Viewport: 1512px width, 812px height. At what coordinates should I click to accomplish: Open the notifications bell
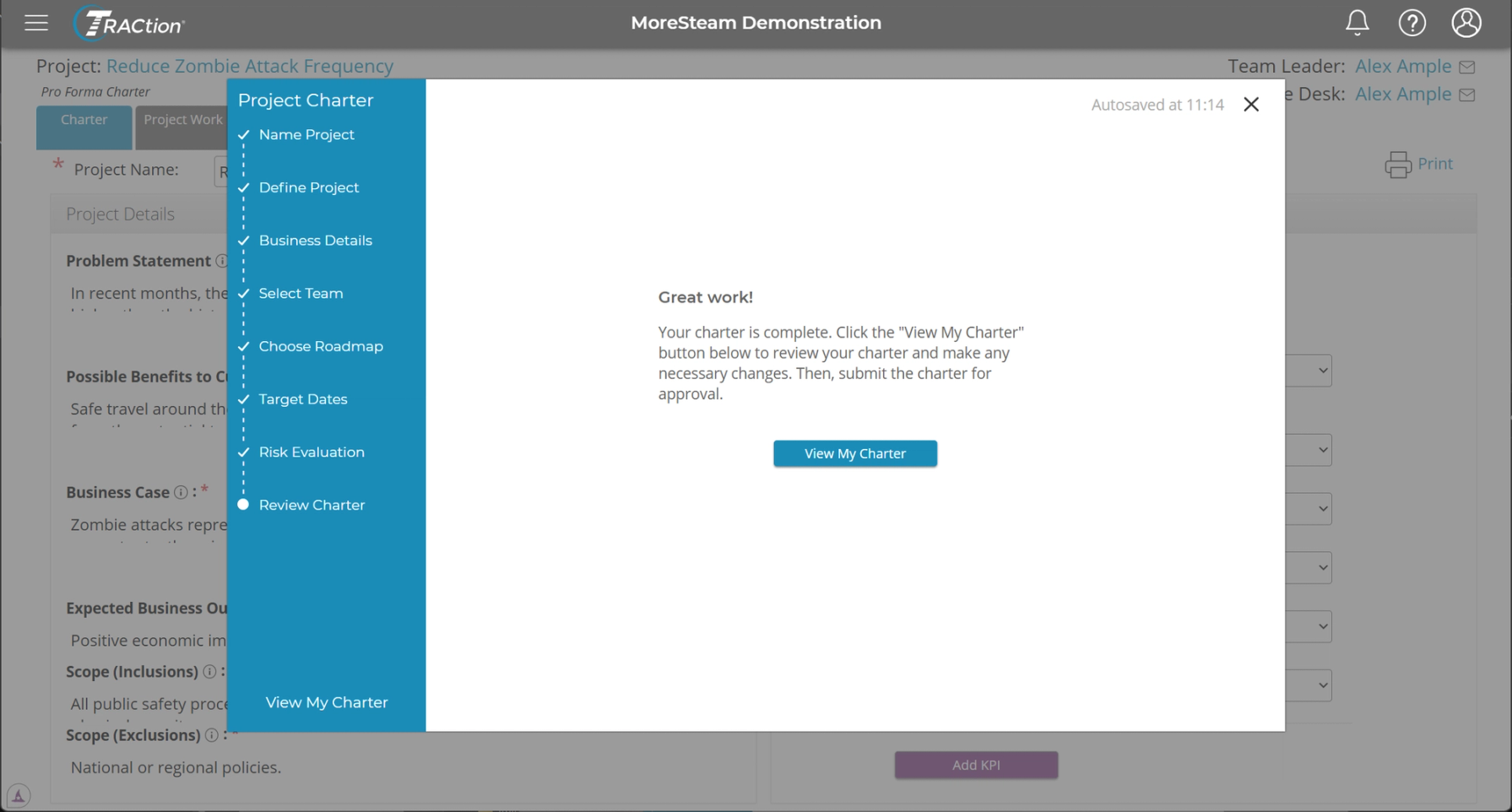(1357, 23)
